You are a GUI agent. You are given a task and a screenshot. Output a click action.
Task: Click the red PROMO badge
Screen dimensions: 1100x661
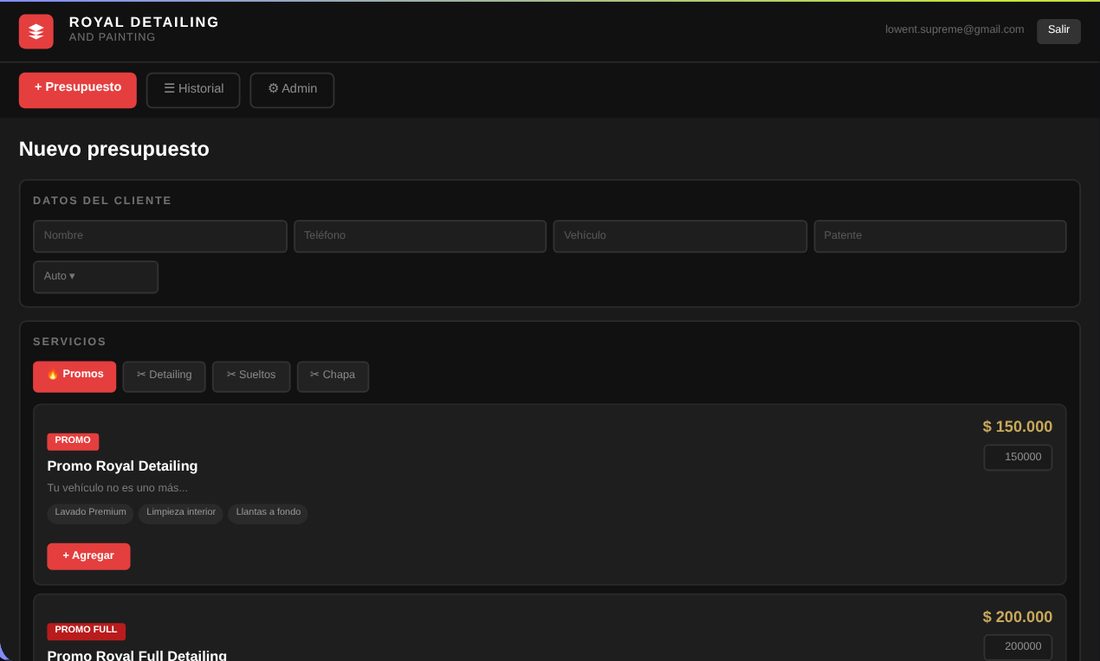(73, 441)
